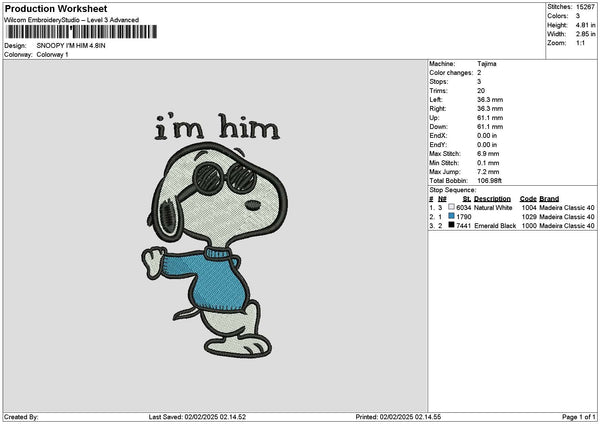This screenshot has height=424, width=600.
Task: Select the Stop Sequence heading
Action: pos(453,189)
